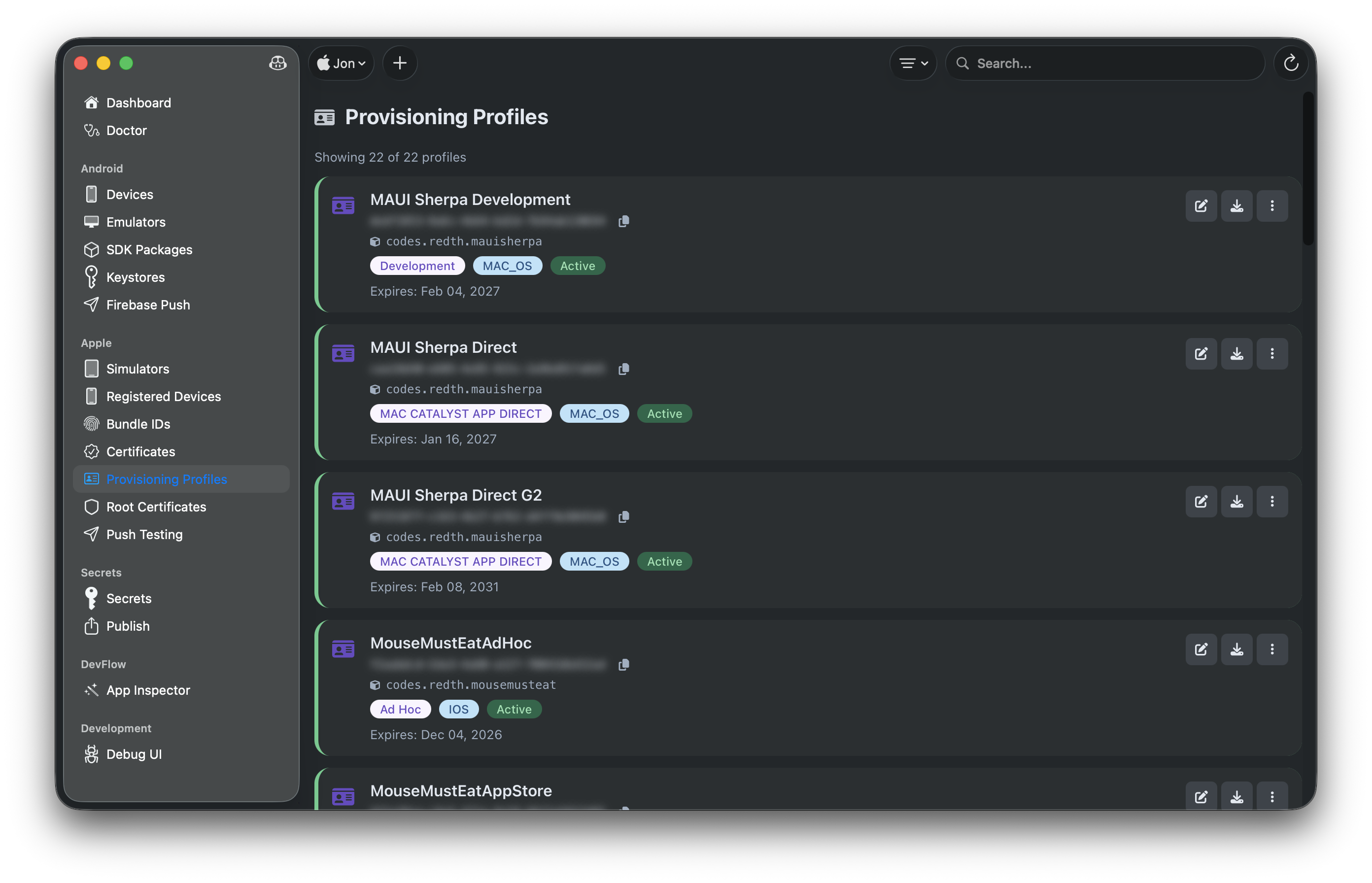Open the Jon account switcher dropdown
This screenshot has height=883, width=1372.
(341, 63)
